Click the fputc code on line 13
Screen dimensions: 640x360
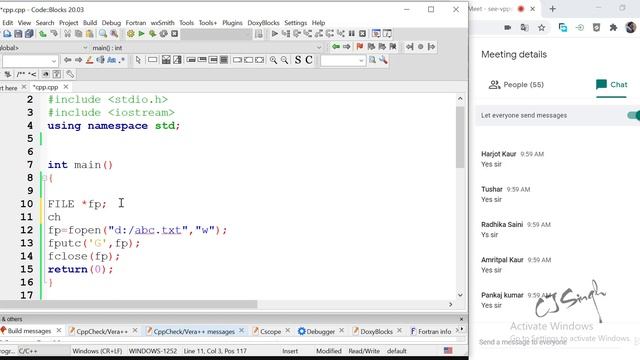93,243
